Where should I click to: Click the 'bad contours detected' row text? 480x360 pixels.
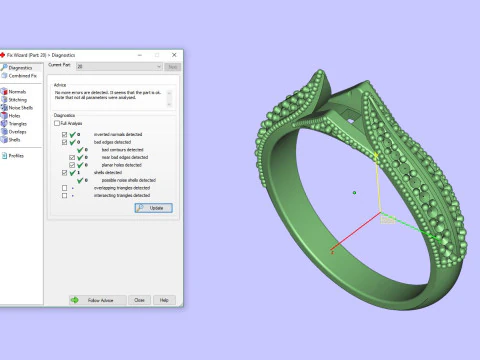coord(123,150)
